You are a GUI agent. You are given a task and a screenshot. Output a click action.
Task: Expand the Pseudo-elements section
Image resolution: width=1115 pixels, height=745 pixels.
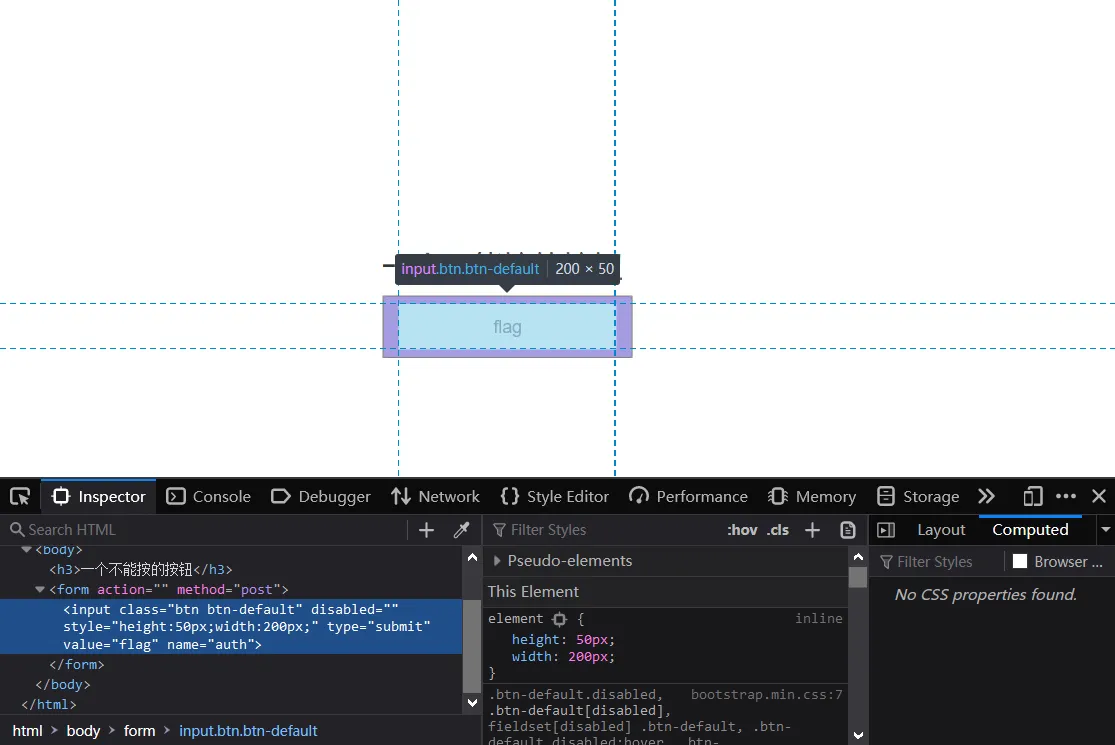coord(496,560)
